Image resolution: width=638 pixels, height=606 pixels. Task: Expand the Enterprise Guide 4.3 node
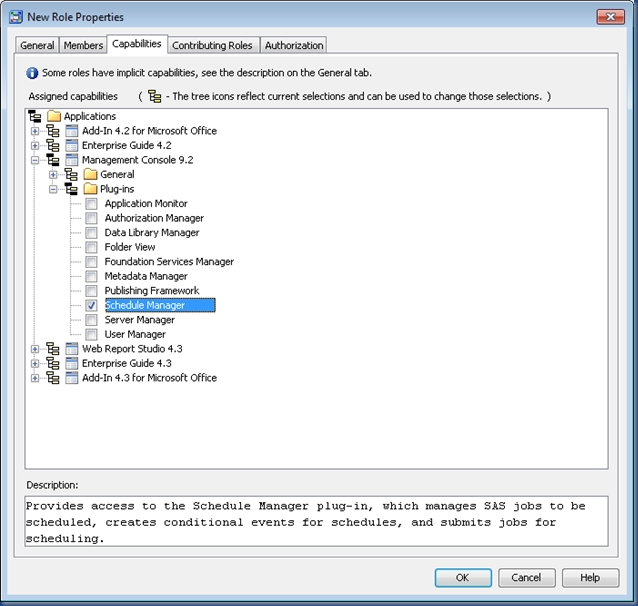(x=35, y=363)
